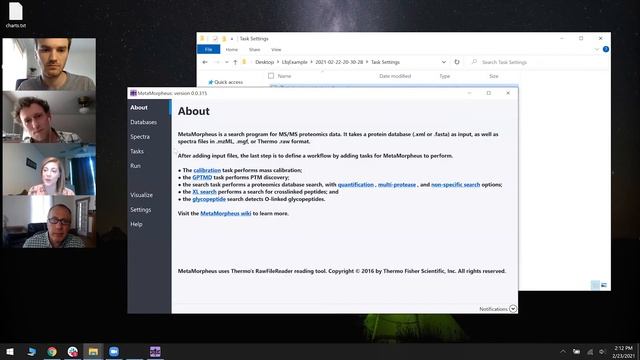Open Explorer help question mark icon

click(606, 49)
